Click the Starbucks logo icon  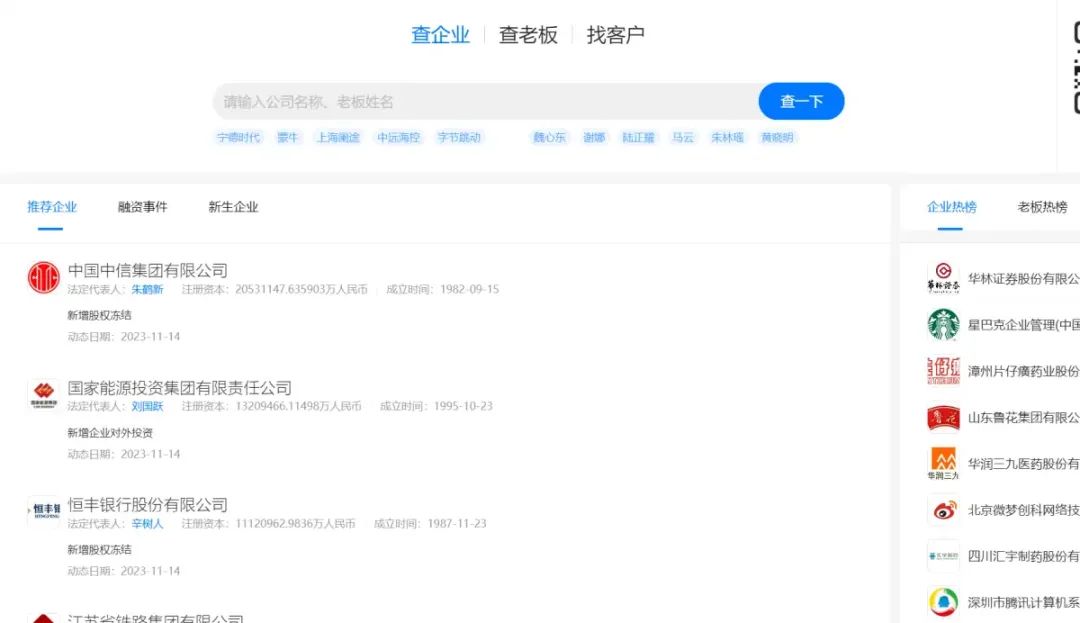click(x=943, y=324)
